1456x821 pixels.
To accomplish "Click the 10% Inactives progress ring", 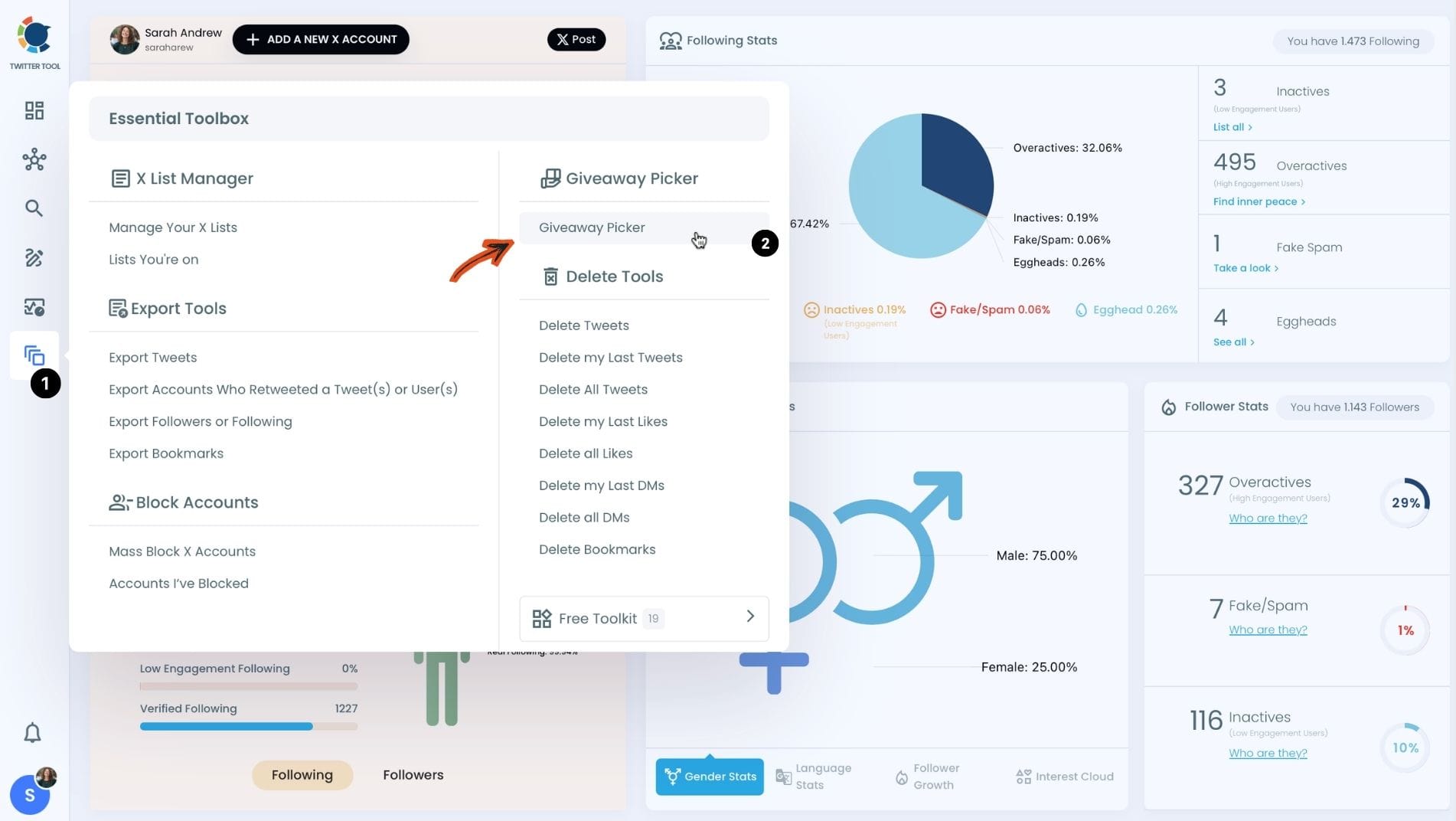I will pyautogui.click(x=1405, y=748).
